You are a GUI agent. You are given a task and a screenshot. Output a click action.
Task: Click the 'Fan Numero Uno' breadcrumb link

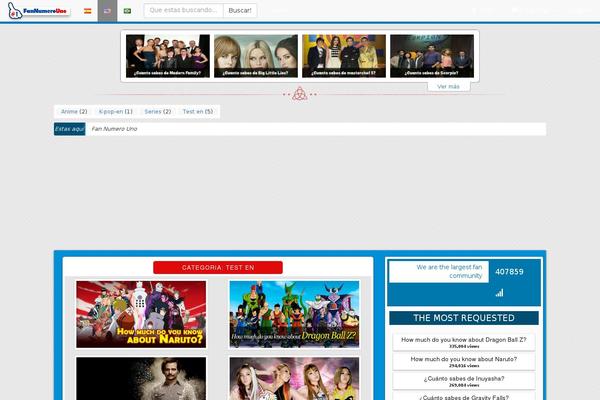114,129
